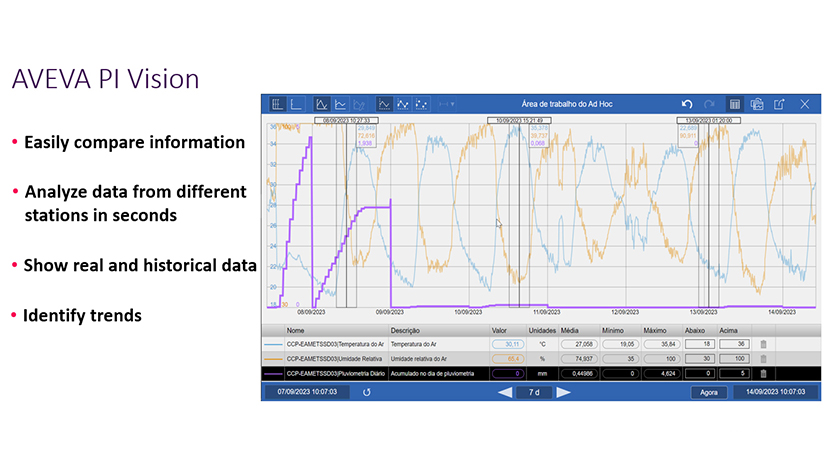Click the share/convert to display icon

click(x=779, y=104)
